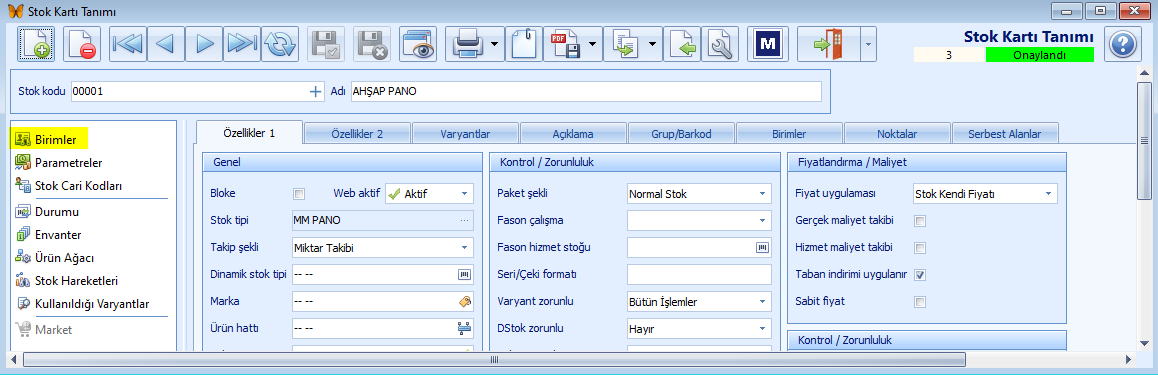Open Fason hizmet stoğu lookup icon
Screen dimensions: 1158x375
[763, 247]
